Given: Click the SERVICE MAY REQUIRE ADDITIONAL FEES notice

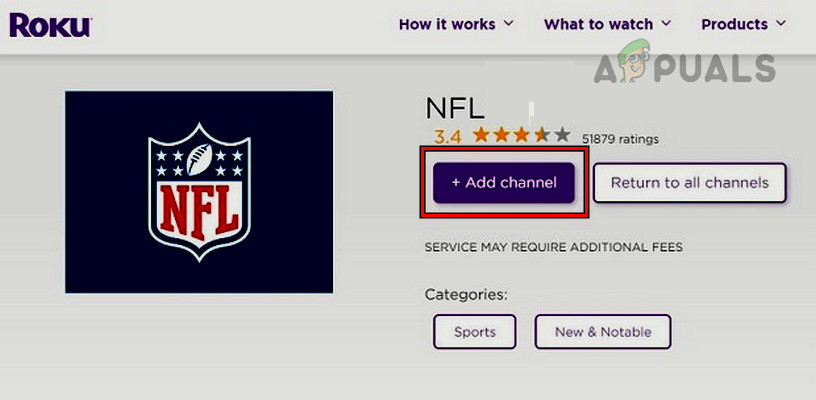Looking at the screenshot, I should [x=554, y=248].
